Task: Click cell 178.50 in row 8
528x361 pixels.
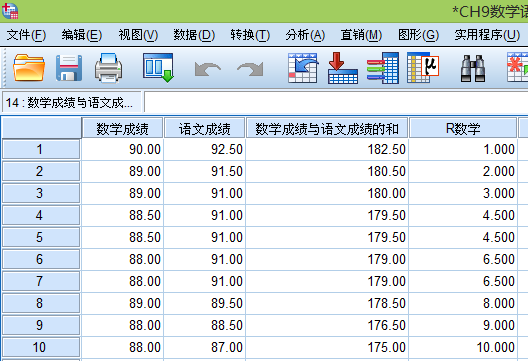Action: click(x=327, y=303)
